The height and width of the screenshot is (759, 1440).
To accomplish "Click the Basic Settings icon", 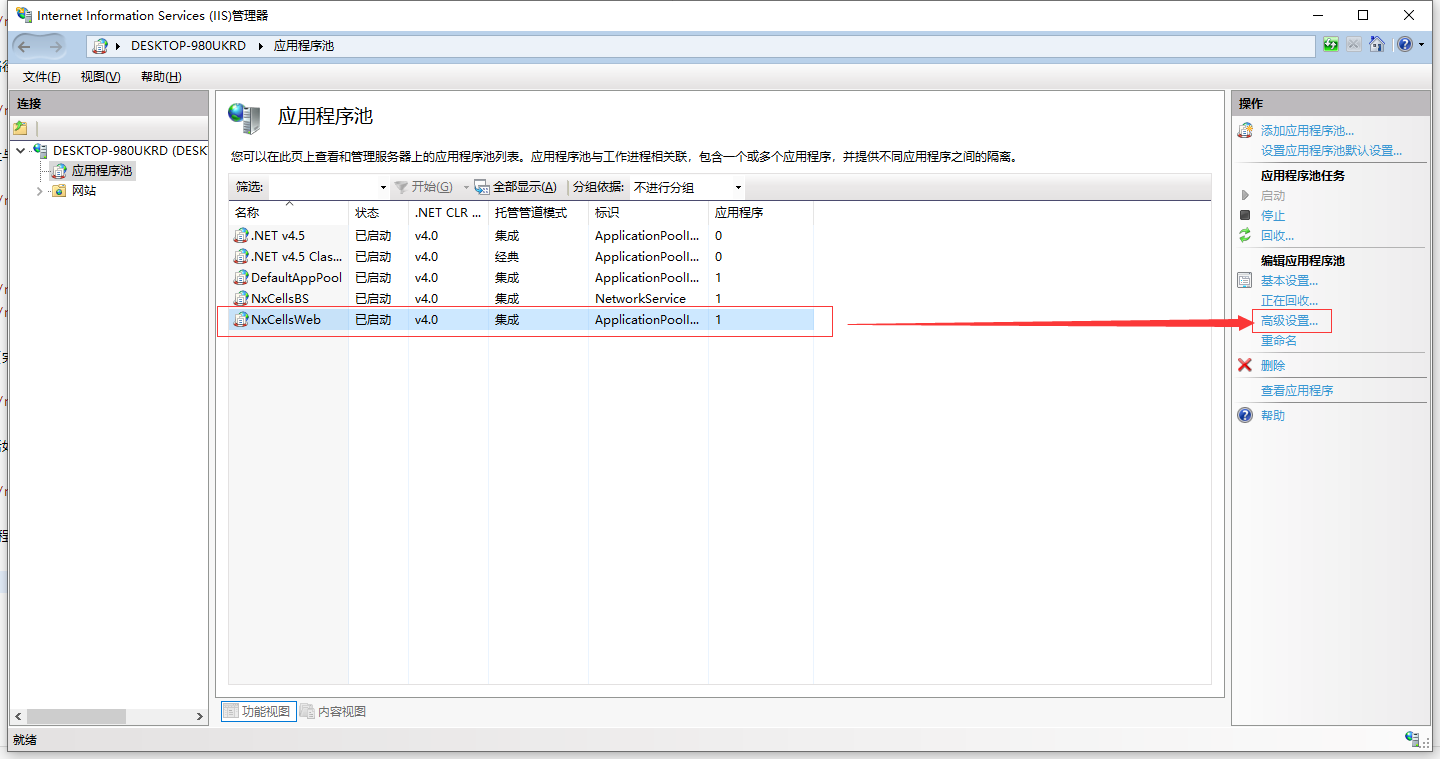I will [x=1245, y=281].
